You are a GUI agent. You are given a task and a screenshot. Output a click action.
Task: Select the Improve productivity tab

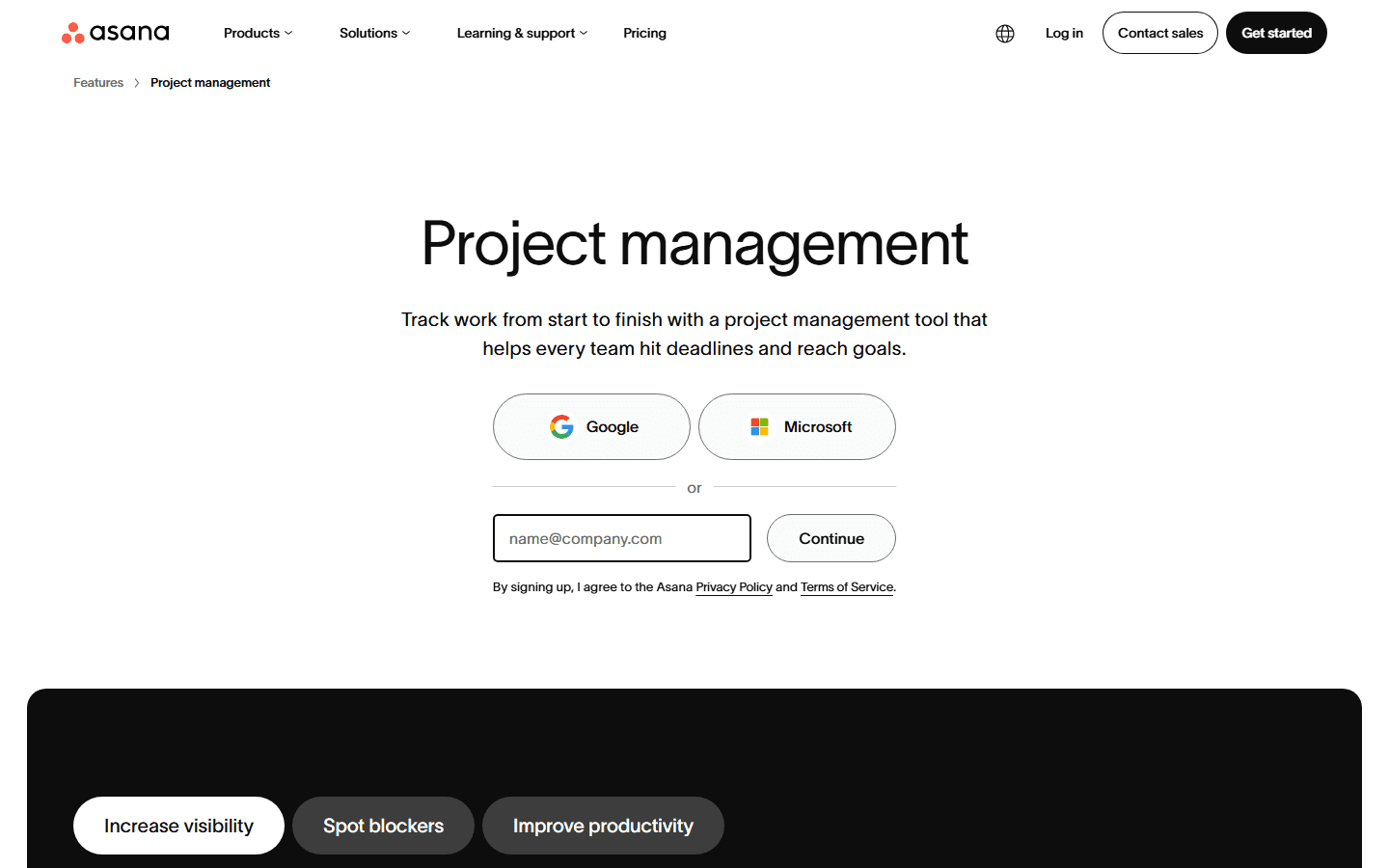pos(603,826)
